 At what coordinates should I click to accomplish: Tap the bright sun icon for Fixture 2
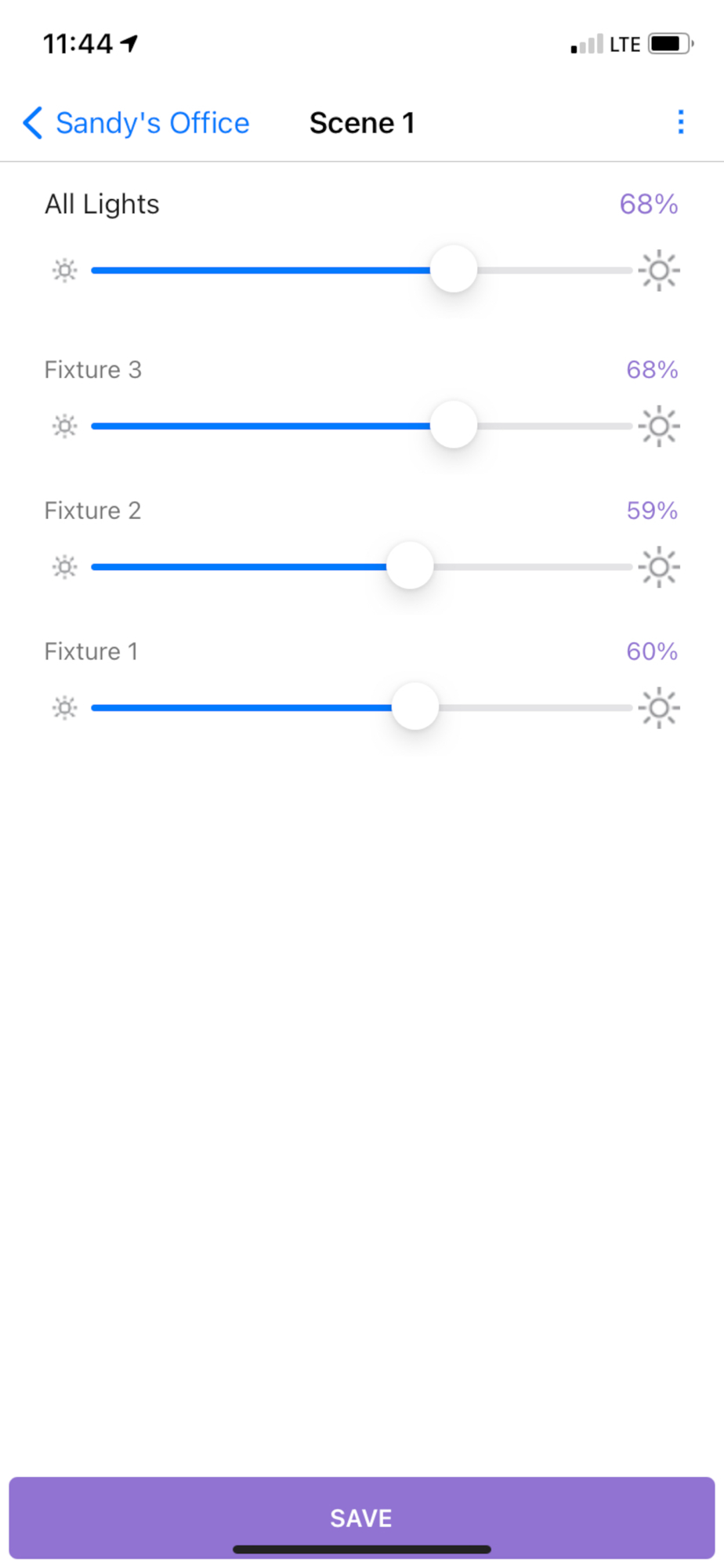click(658, 567)
